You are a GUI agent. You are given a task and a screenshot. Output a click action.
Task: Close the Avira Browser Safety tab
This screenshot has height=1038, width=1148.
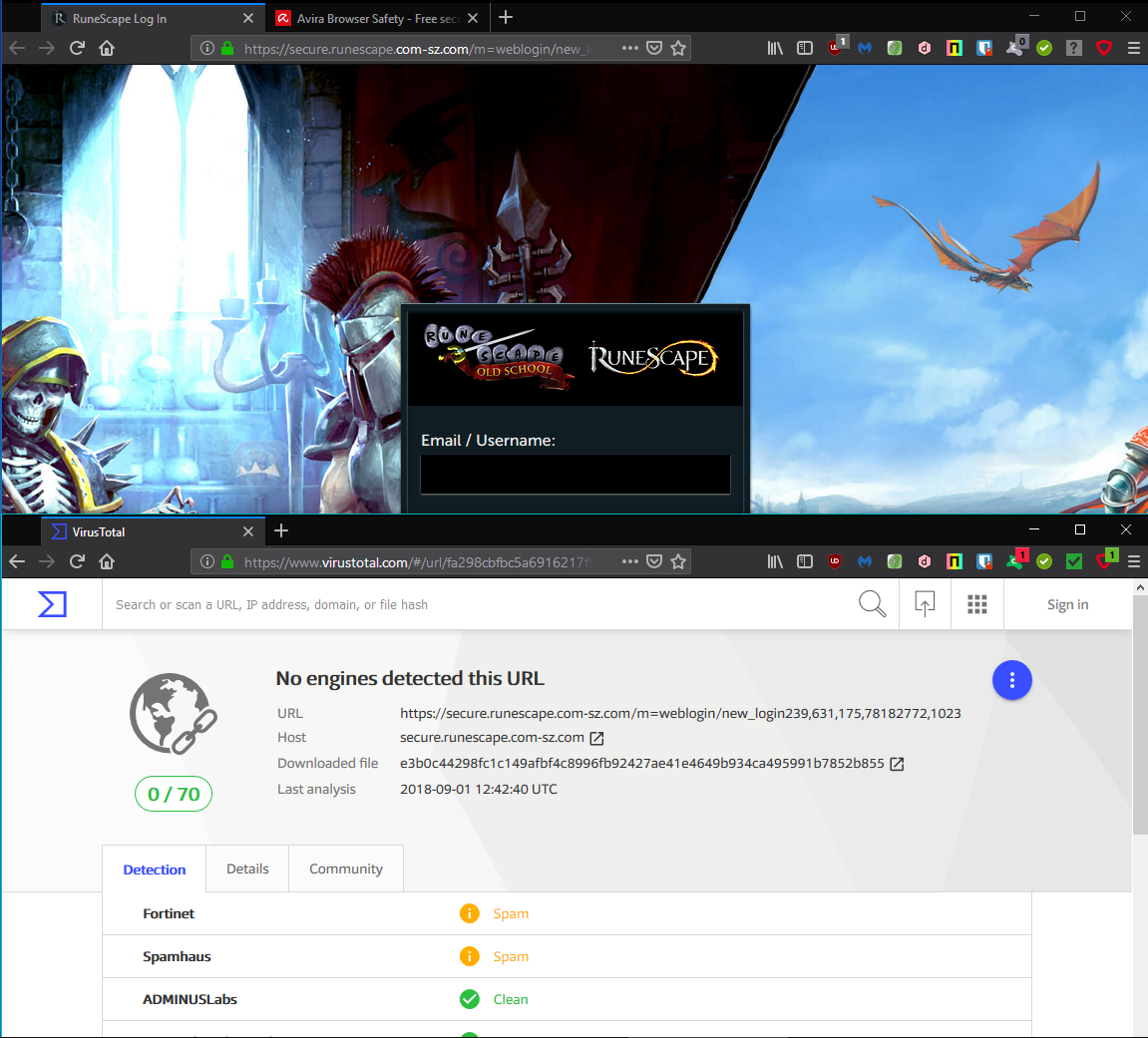point(473,18)
